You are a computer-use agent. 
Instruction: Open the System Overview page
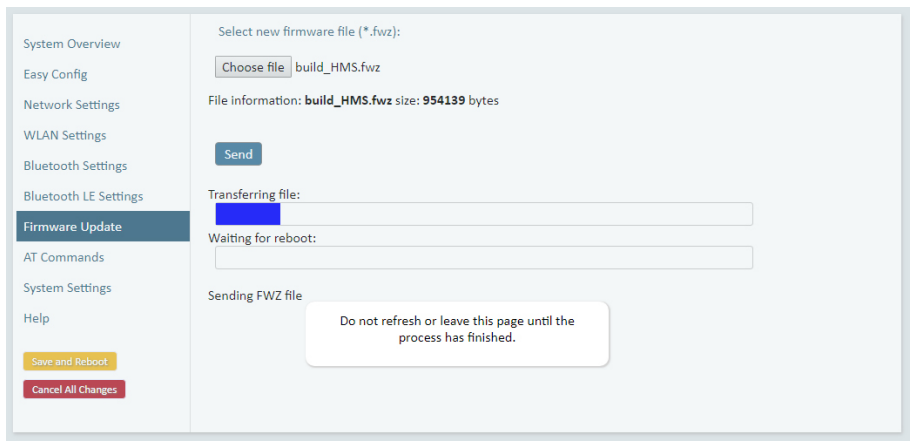pos(72,44)
